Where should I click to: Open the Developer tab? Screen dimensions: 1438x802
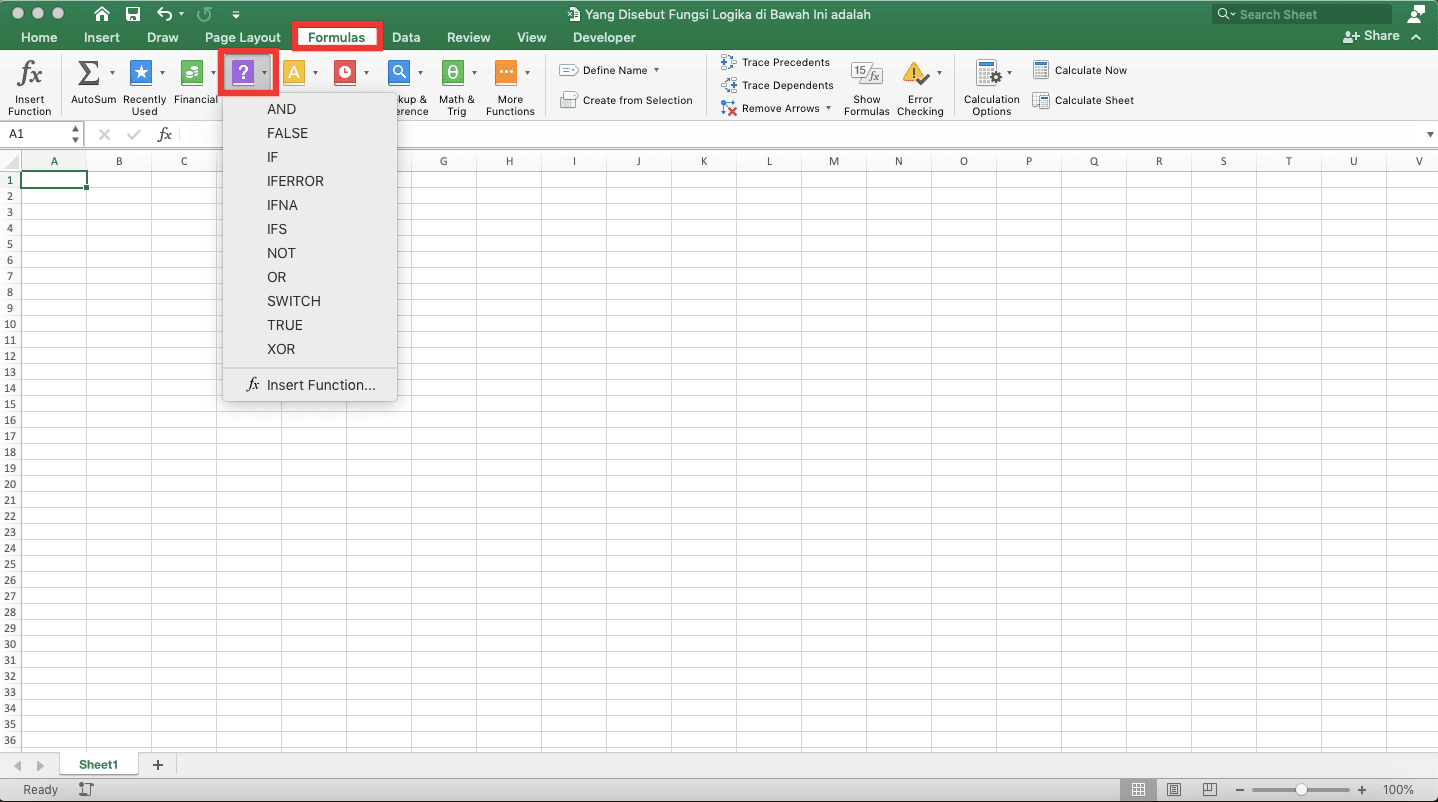(604, 37)
